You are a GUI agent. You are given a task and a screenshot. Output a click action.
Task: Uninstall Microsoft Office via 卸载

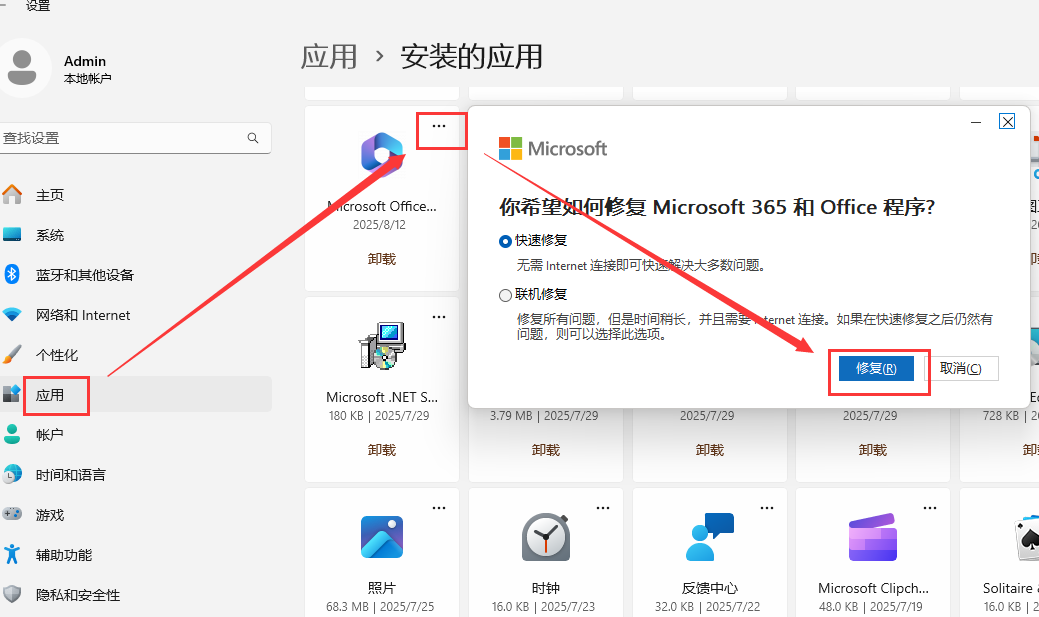[382, 259]
